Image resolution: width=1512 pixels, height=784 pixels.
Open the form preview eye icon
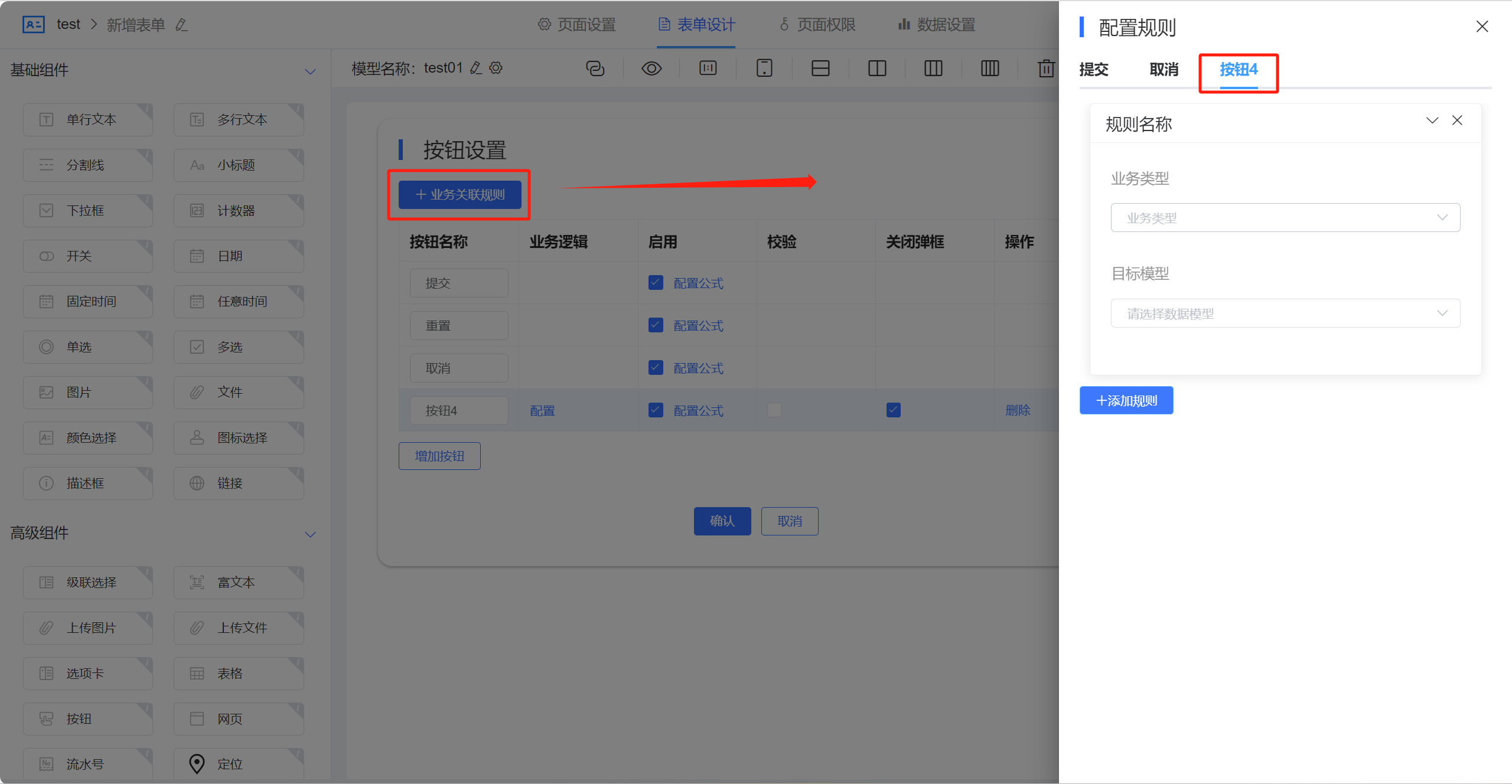click(x=651, y=68)
